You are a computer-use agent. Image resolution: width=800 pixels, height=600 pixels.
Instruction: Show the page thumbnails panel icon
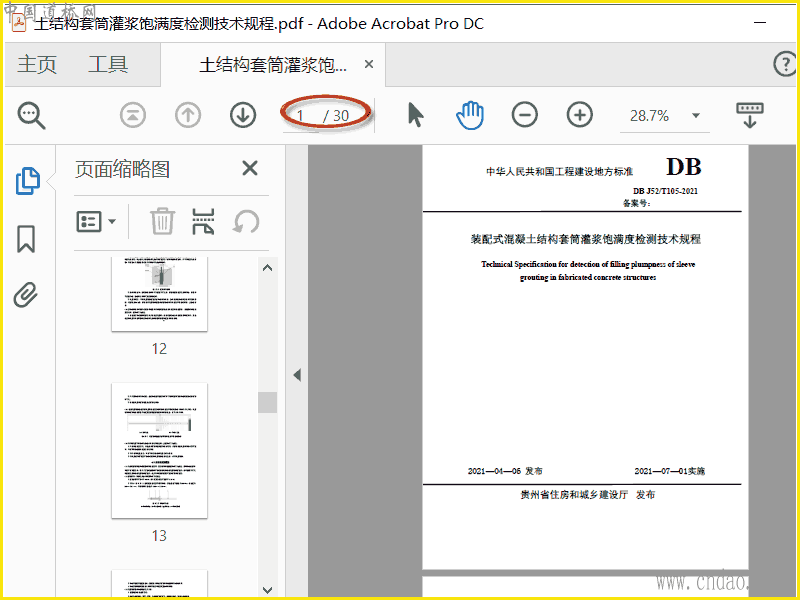(28, 181)
